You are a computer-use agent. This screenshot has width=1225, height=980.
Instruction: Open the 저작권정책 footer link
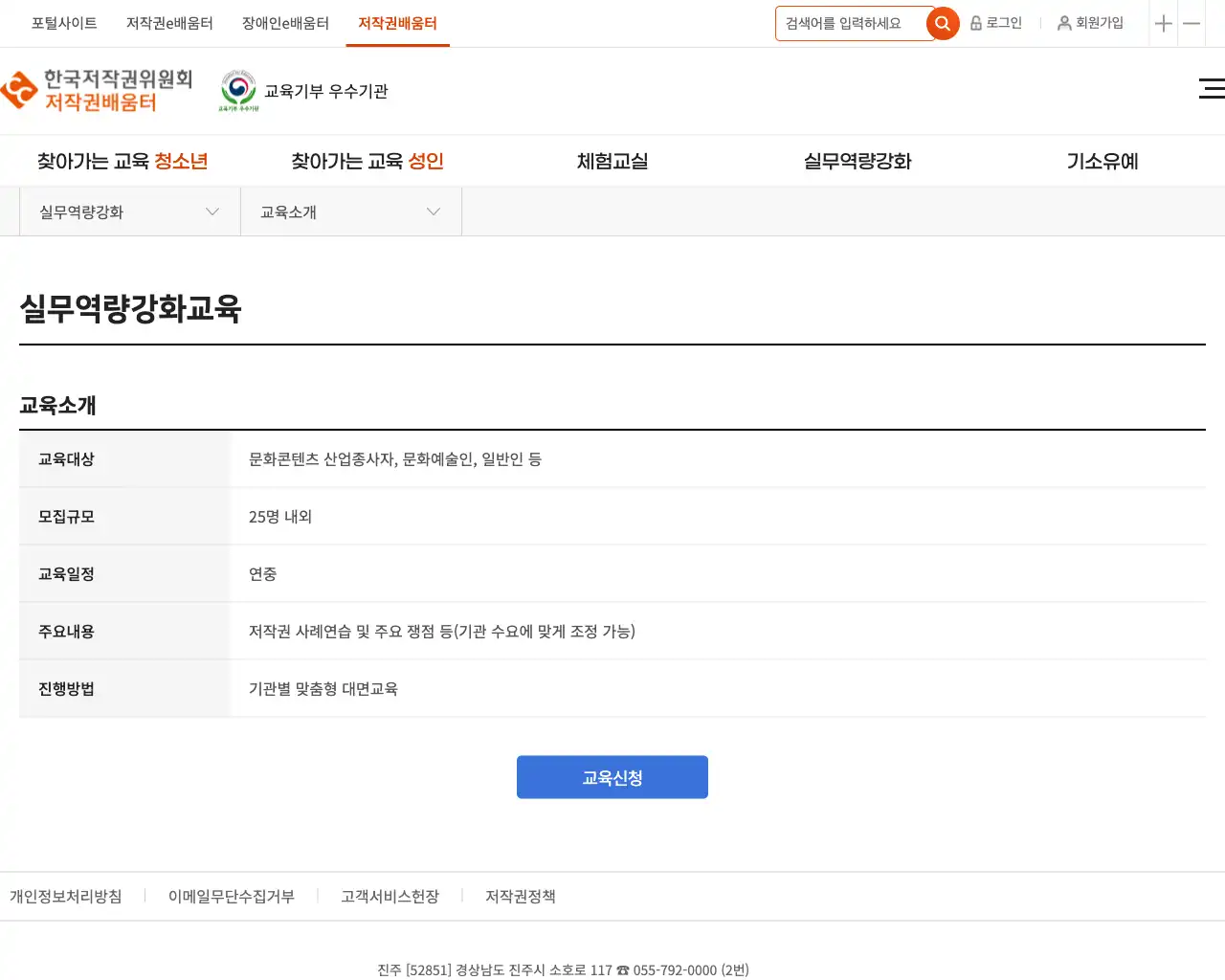[x=520, y=897]
